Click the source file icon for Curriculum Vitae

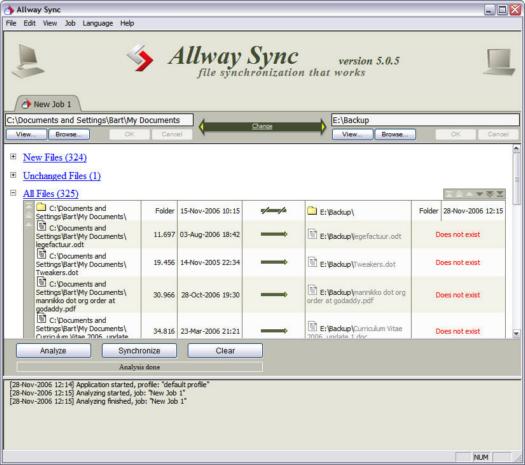[x=41, y=318]
